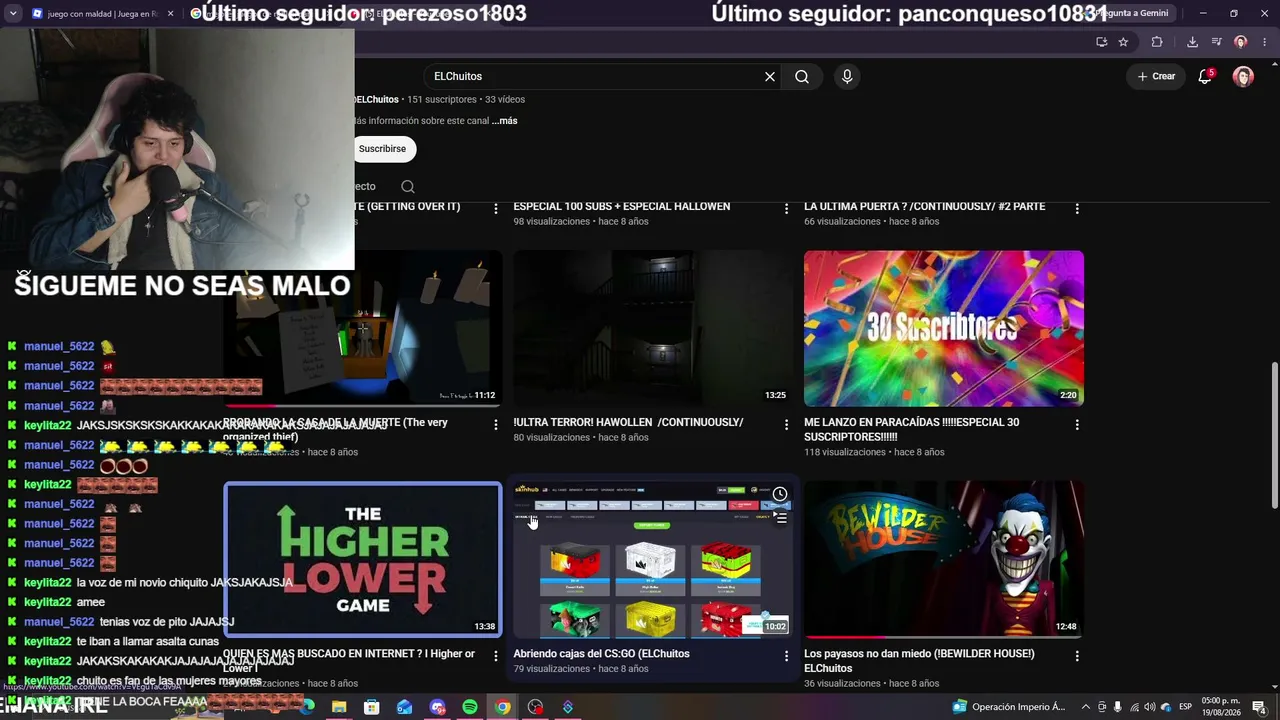Open the Bewilder House clown thumbnail
This screenshot has width=1280, height=720.
point(944,559)
